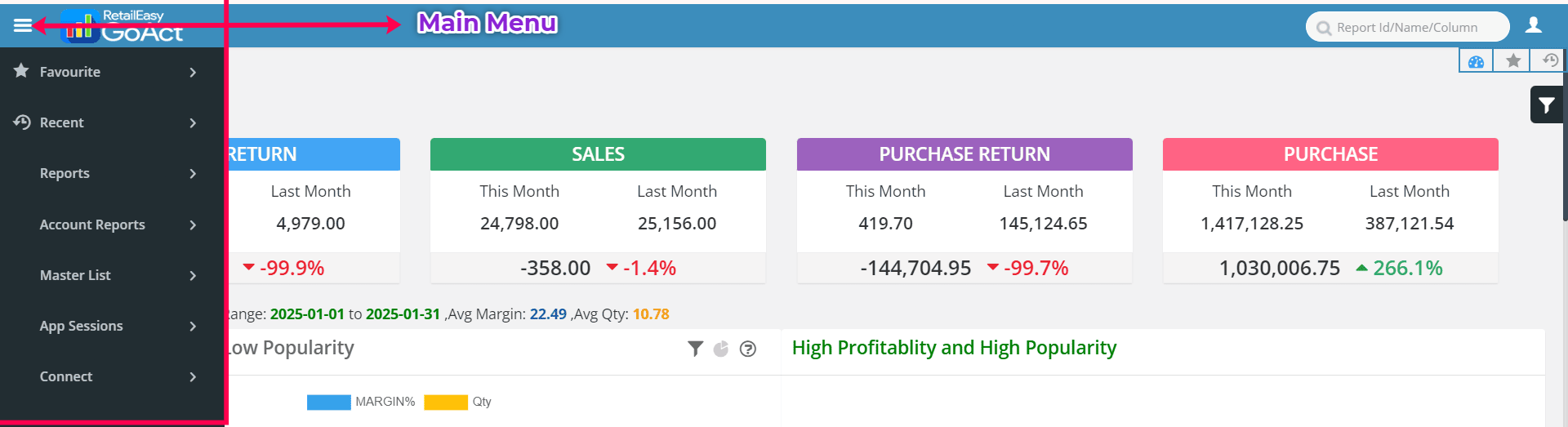The width and height of the screenshot is (1568, 427).
Task: Open the Reports sidebar menu item
Action: (65, 173)
